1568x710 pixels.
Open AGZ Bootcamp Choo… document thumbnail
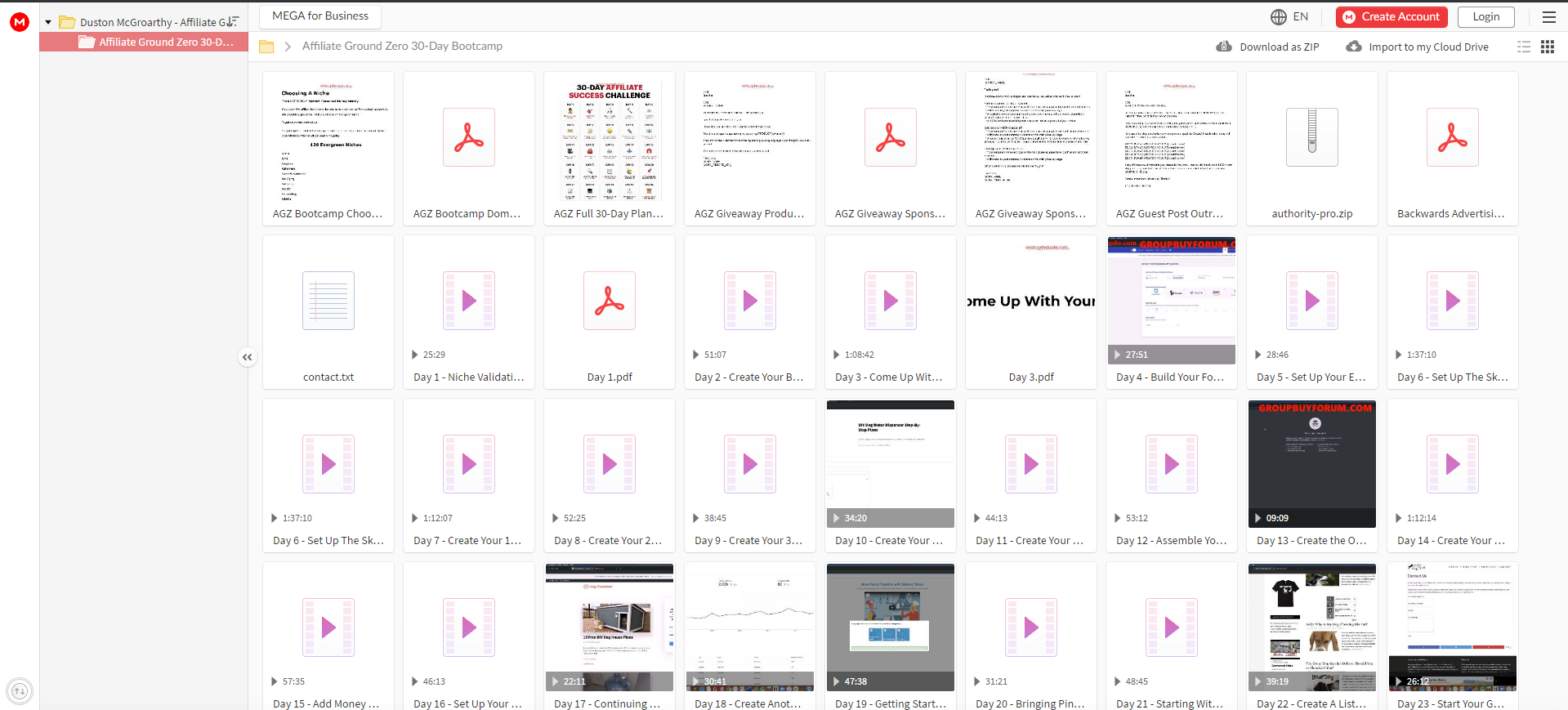(328, 137)
